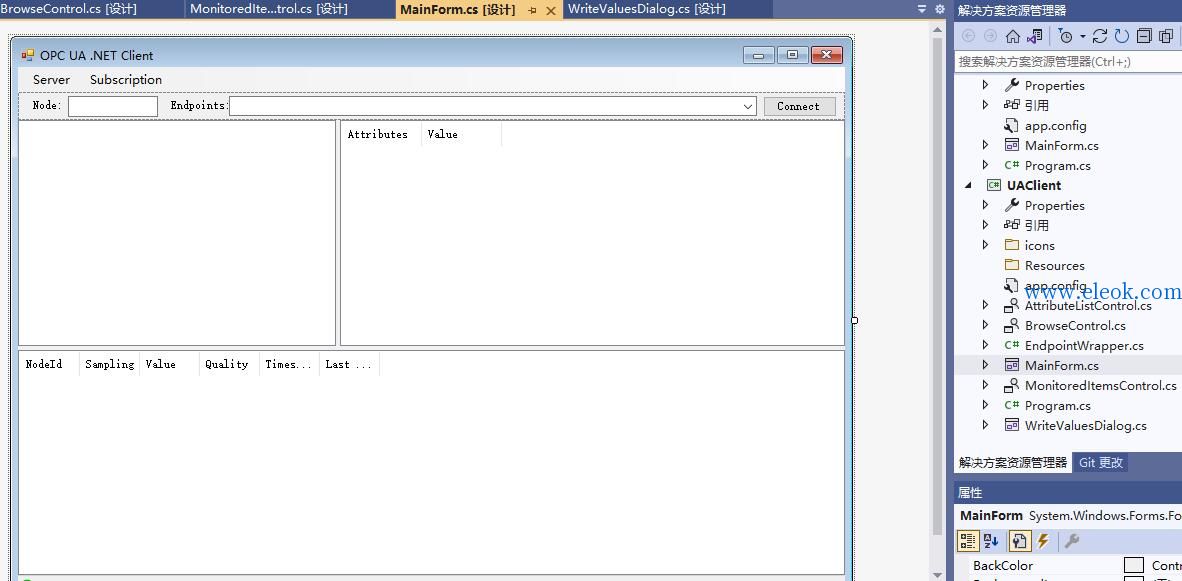The height and width of the screenshot is (581, 1182).
Task: Select the Resources folder in Solution Explorer
Action: point(1055,265)
